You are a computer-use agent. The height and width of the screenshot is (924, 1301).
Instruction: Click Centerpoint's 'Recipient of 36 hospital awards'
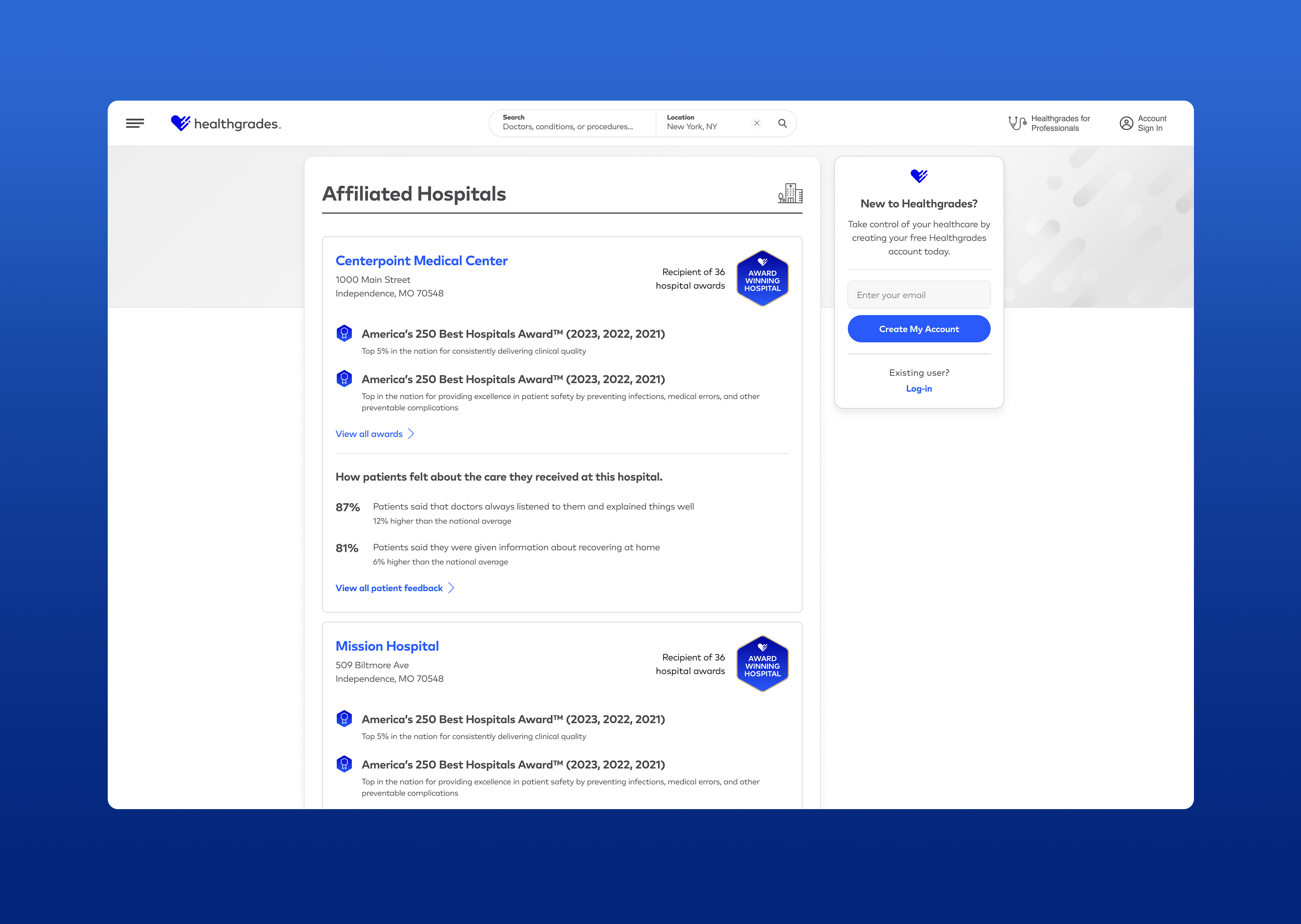(690, 279)
